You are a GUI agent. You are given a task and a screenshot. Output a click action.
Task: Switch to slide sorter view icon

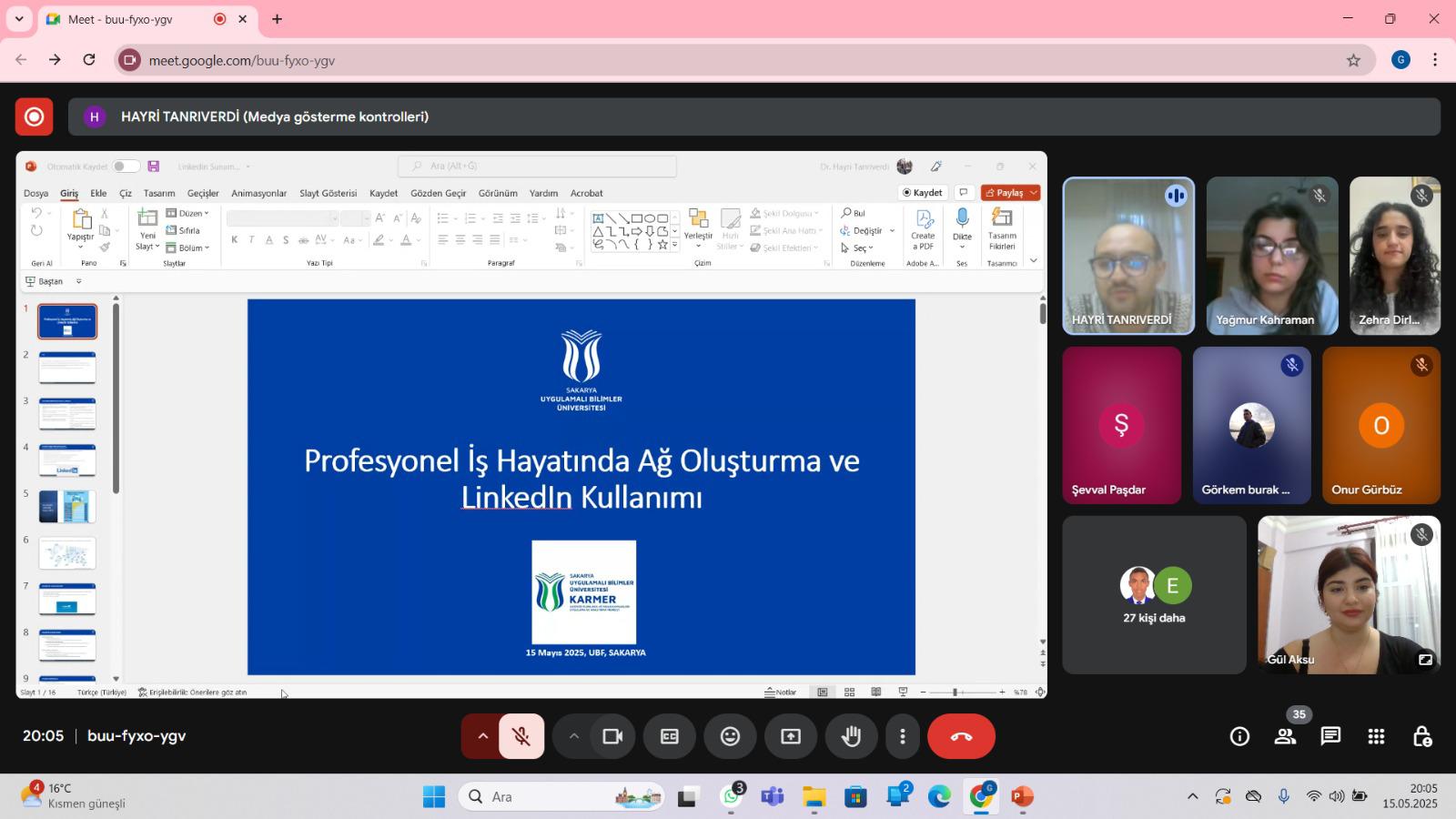coord(849,692)
